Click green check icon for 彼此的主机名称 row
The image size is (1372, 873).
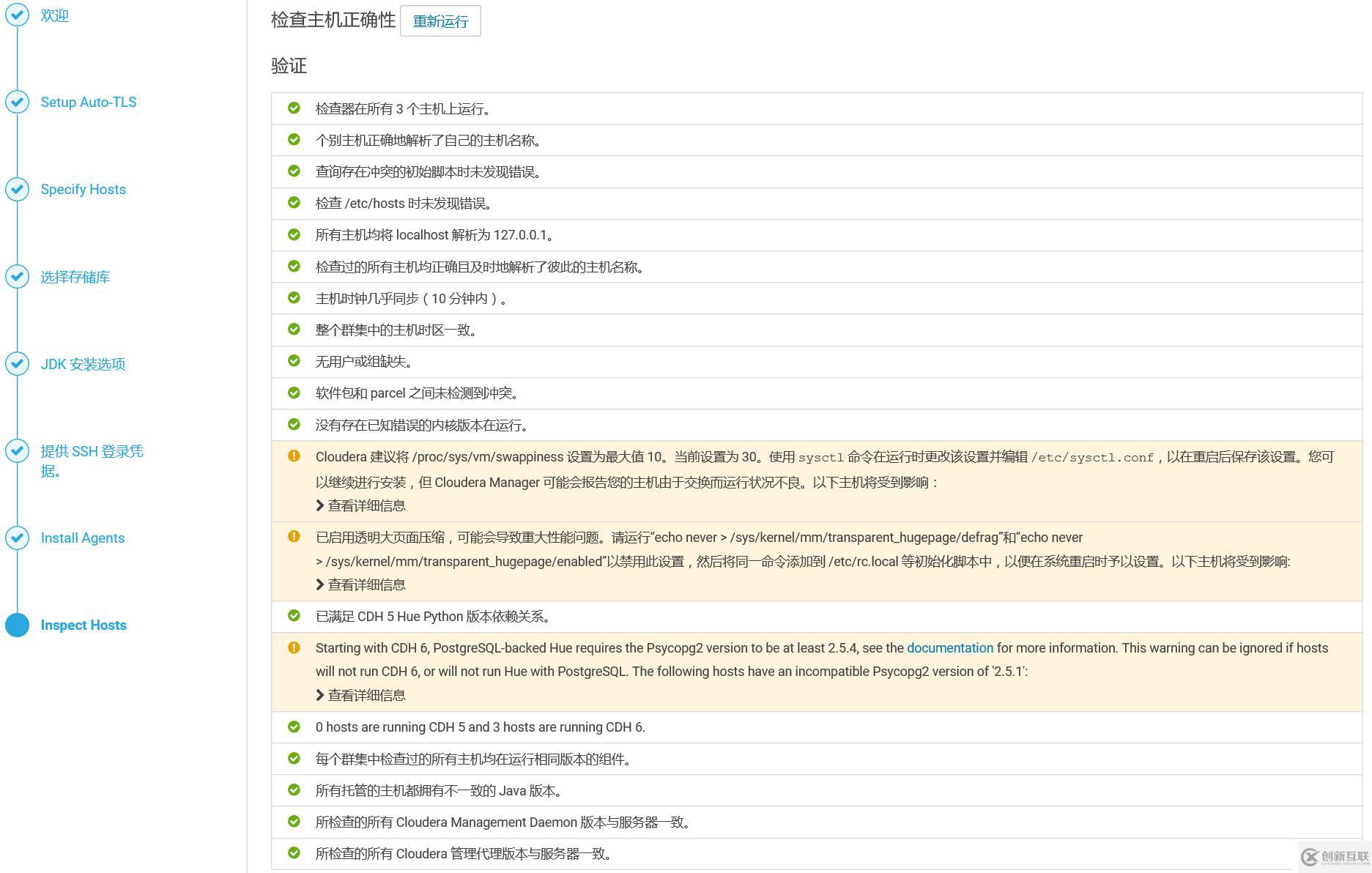click(294, 266)
